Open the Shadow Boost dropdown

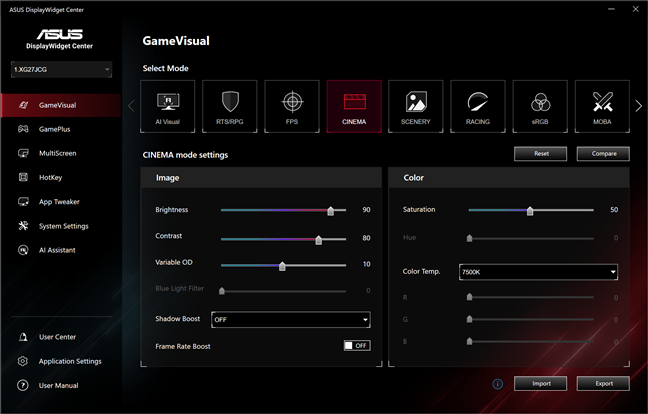[x=291, y=319]
